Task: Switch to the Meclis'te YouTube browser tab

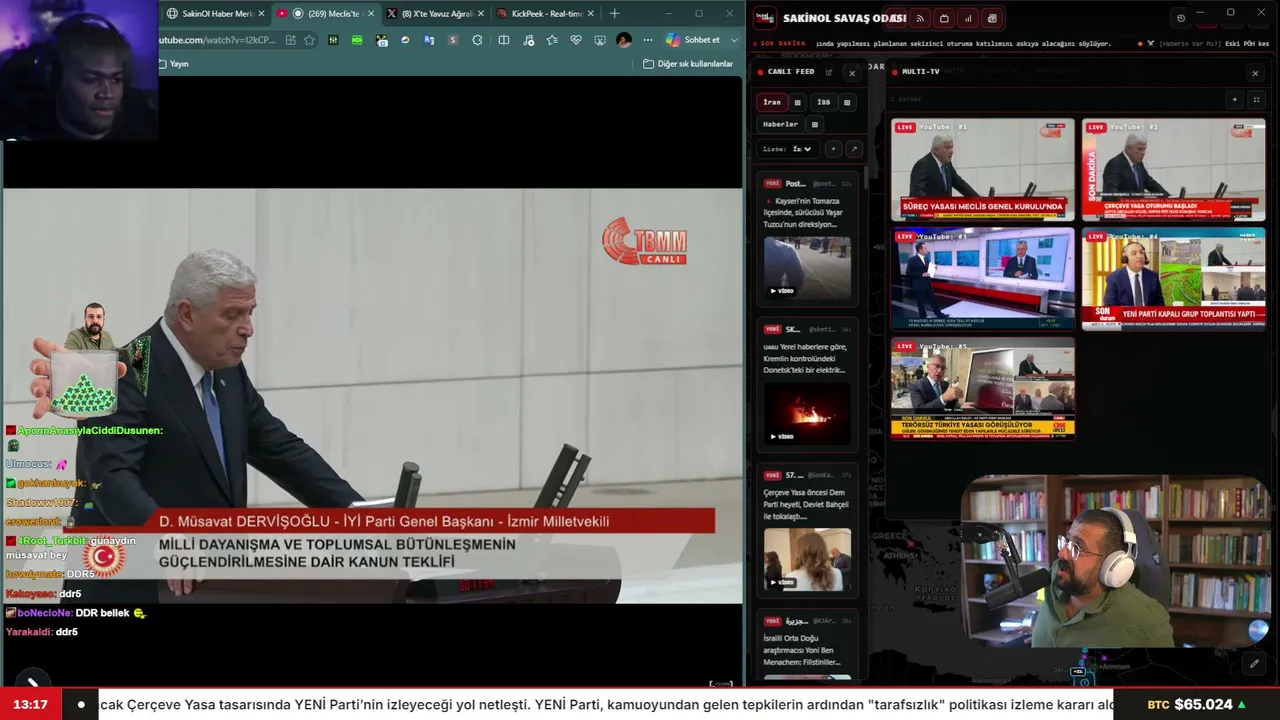Action: click(326, 14)
